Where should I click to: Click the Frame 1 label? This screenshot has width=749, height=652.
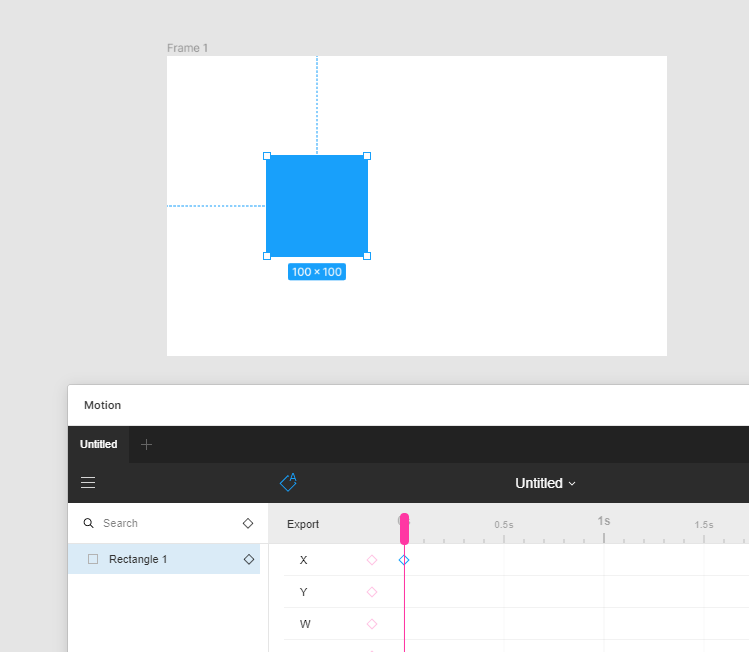point(187,48)
